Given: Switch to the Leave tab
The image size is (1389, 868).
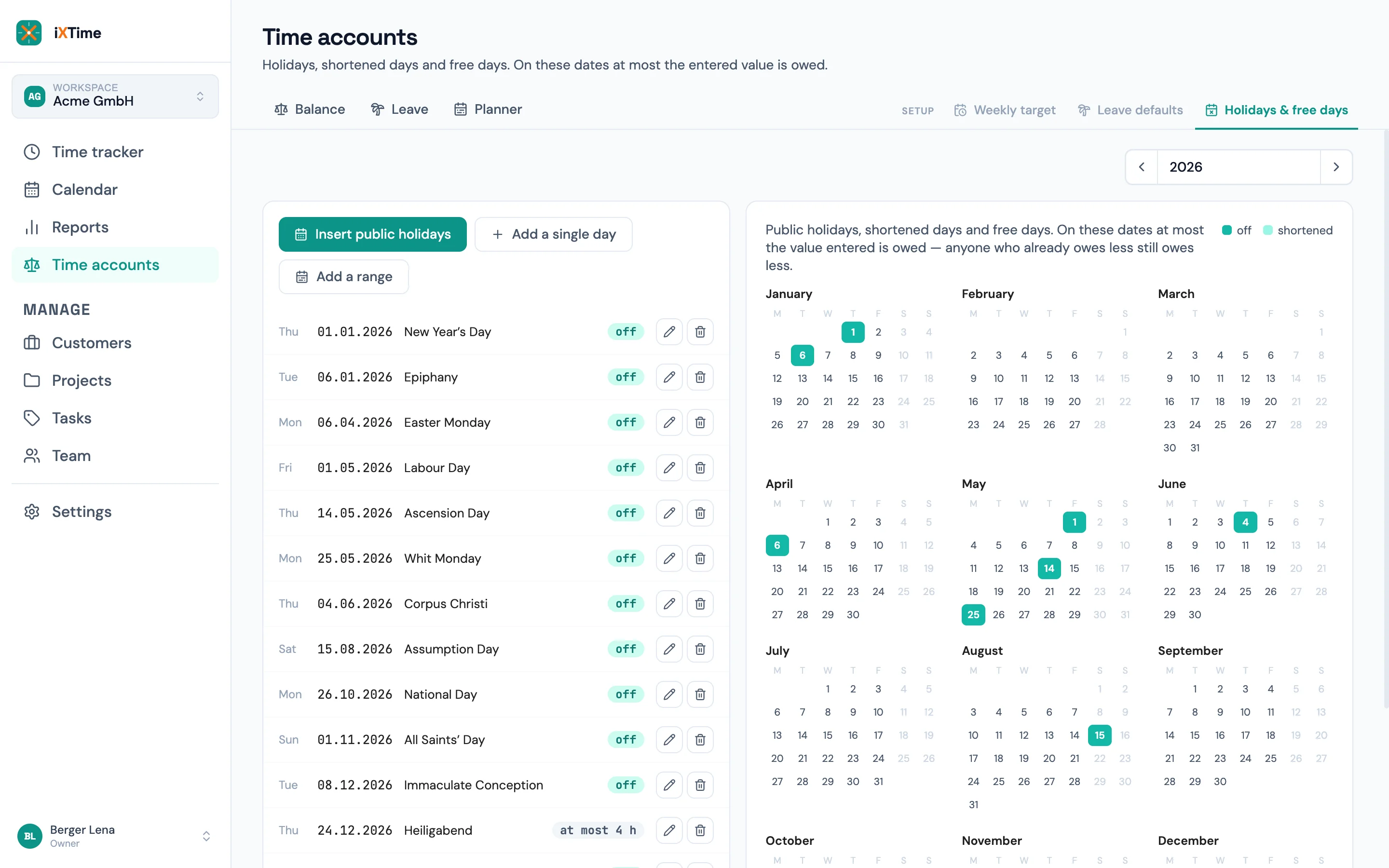Looking at the screenshot, I should pyautogui.click(x=399, y=109).
